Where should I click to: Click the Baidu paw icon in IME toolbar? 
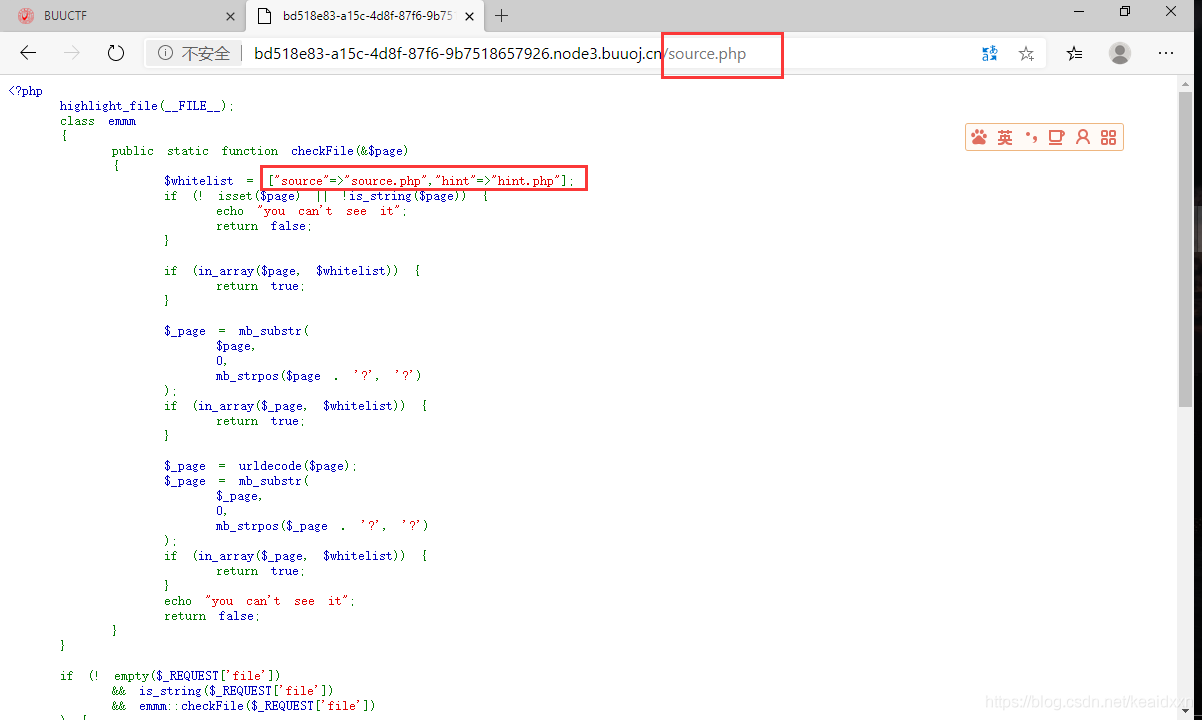point(979,138)
